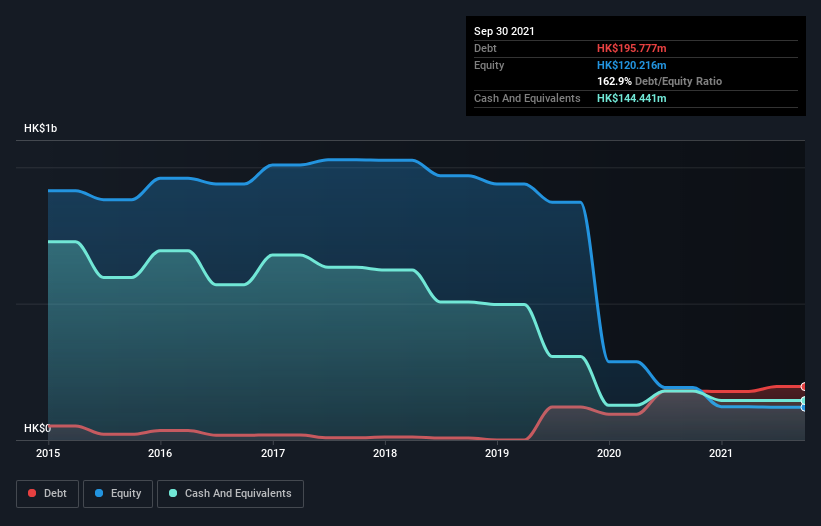Click the 2021 x-axis label
This screenshot has width=821, height=526.
(721, 453)
